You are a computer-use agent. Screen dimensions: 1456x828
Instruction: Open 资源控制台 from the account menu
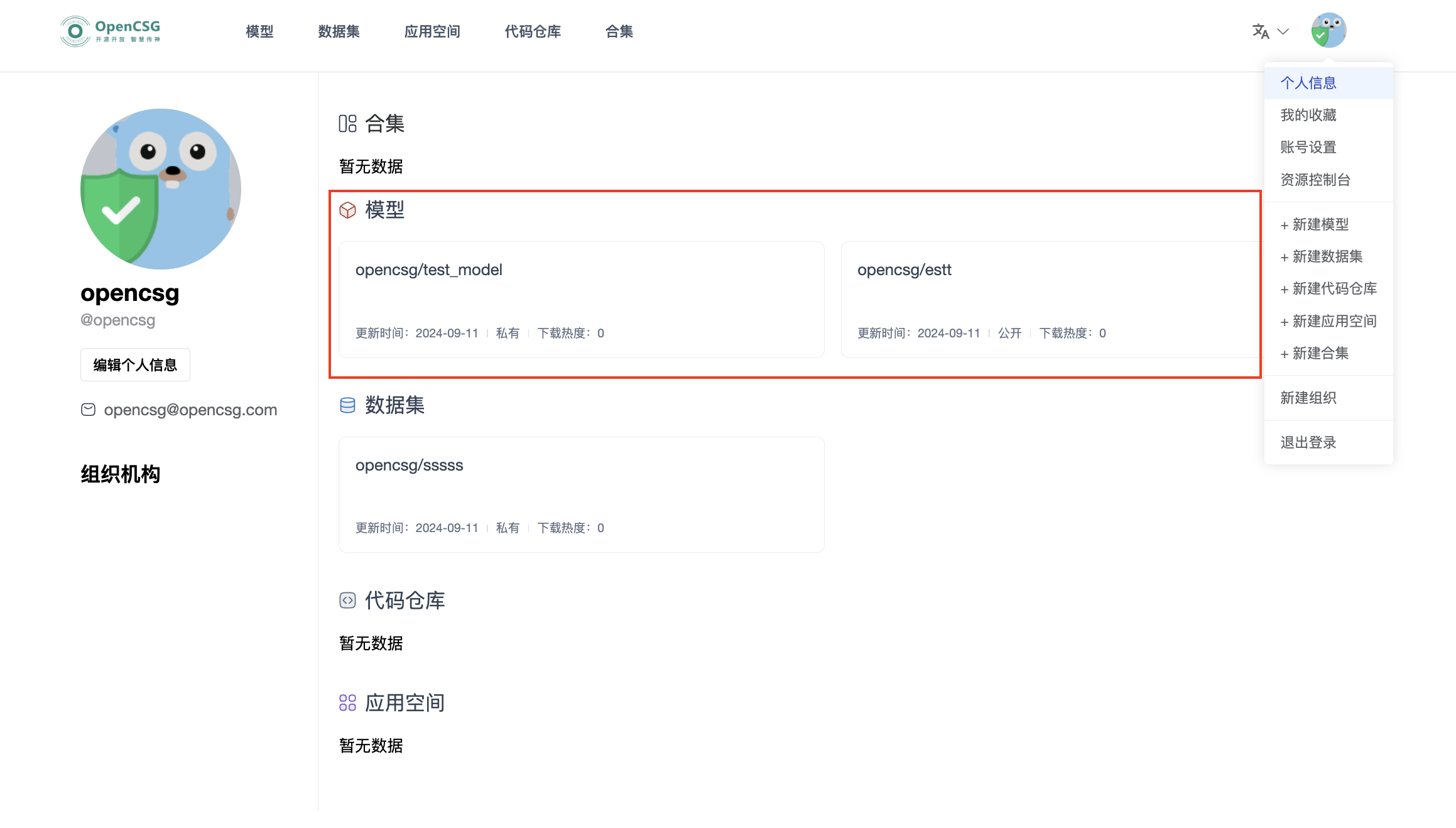coord(1313,180)
